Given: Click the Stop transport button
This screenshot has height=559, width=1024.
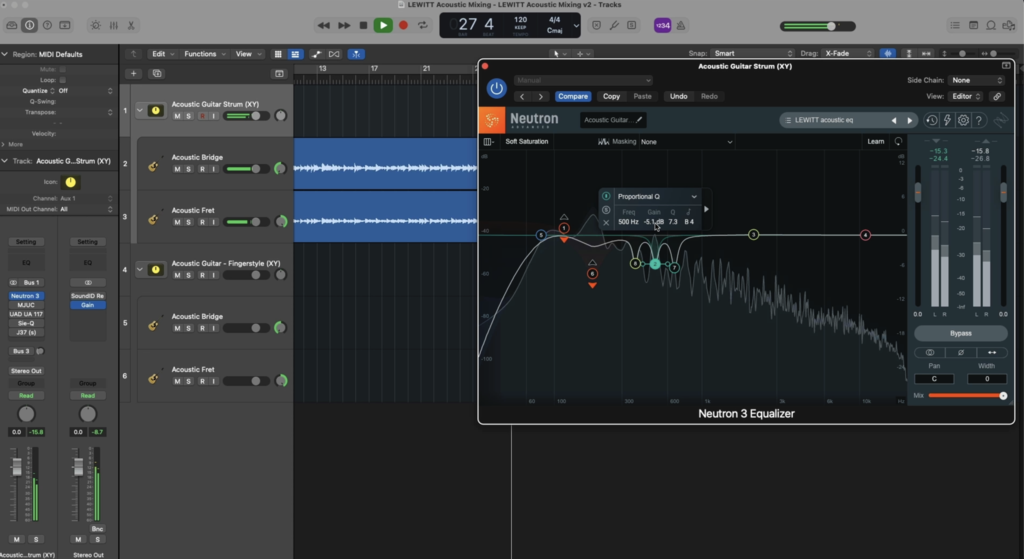Looking at the screenshot, I should coord(363,25).
